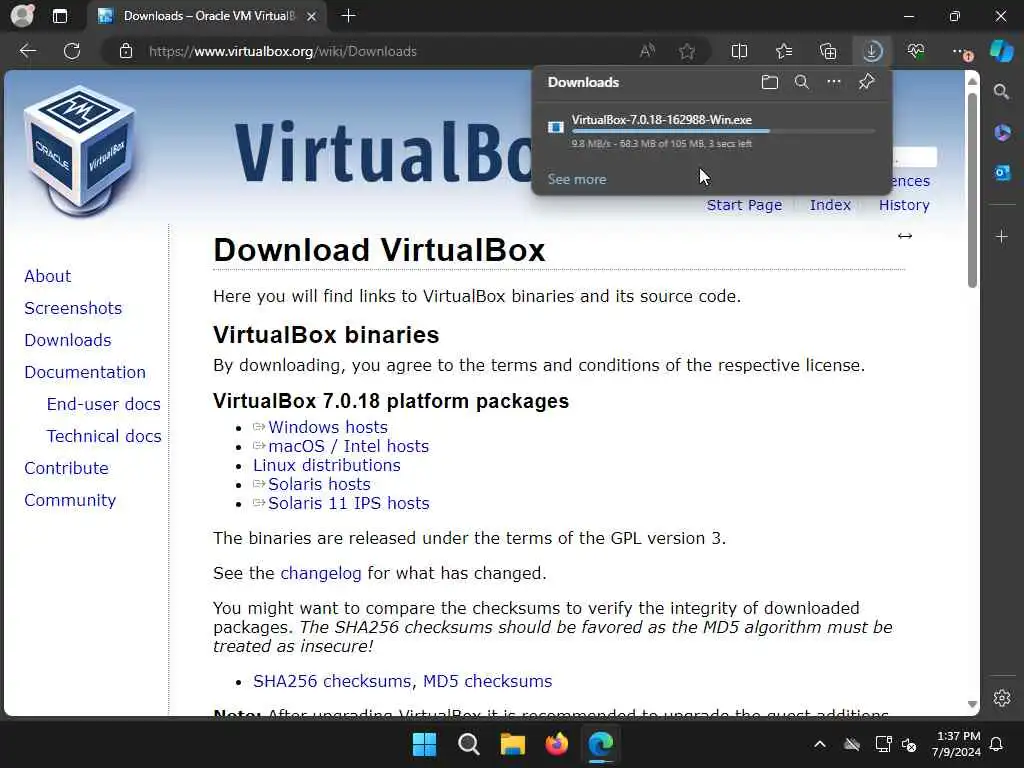Open SHA256 checksums link
1024x768 pixels.
pyautogui.click(x=332, y=681)
